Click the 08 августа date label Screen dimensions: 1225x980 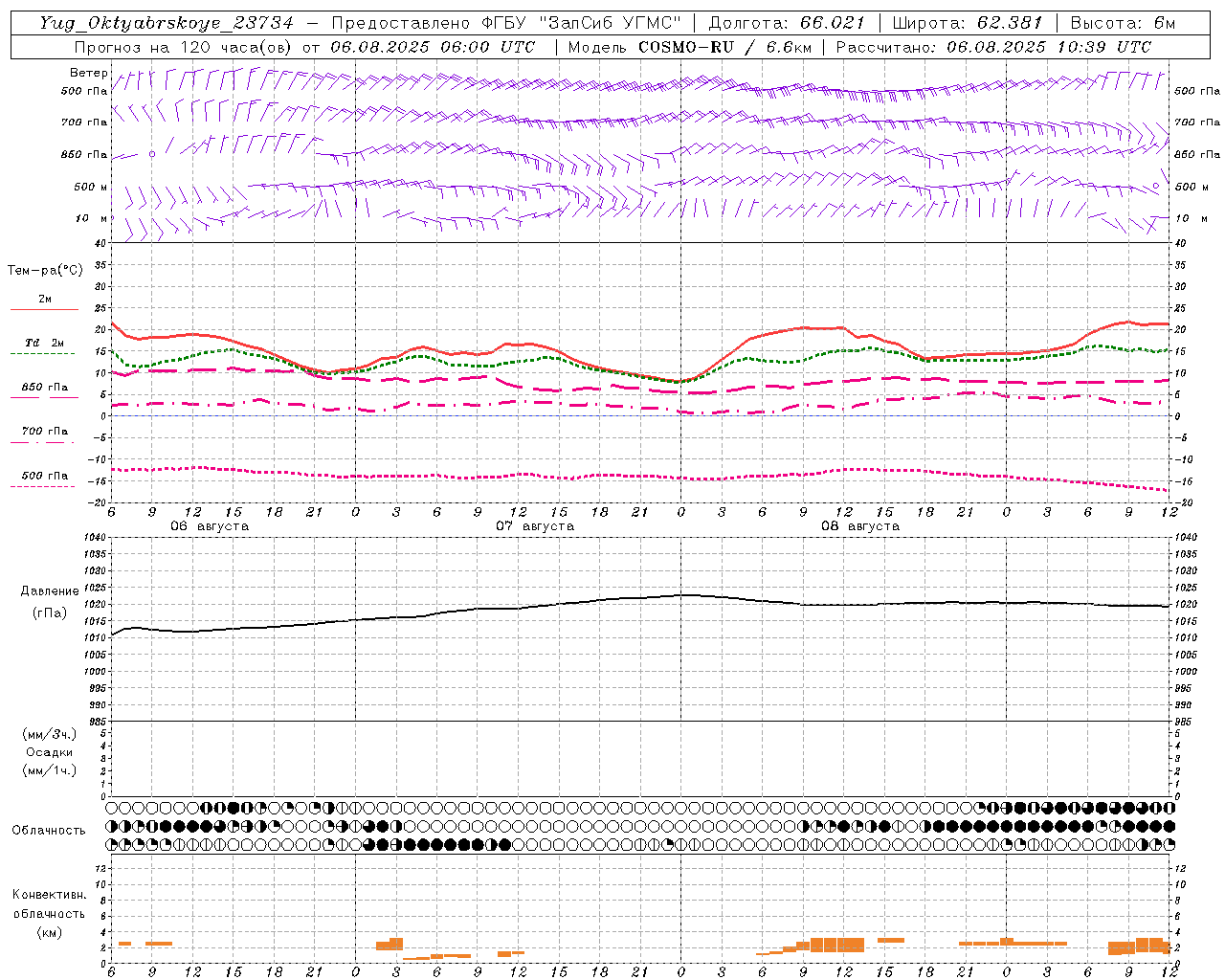point(860,526)
